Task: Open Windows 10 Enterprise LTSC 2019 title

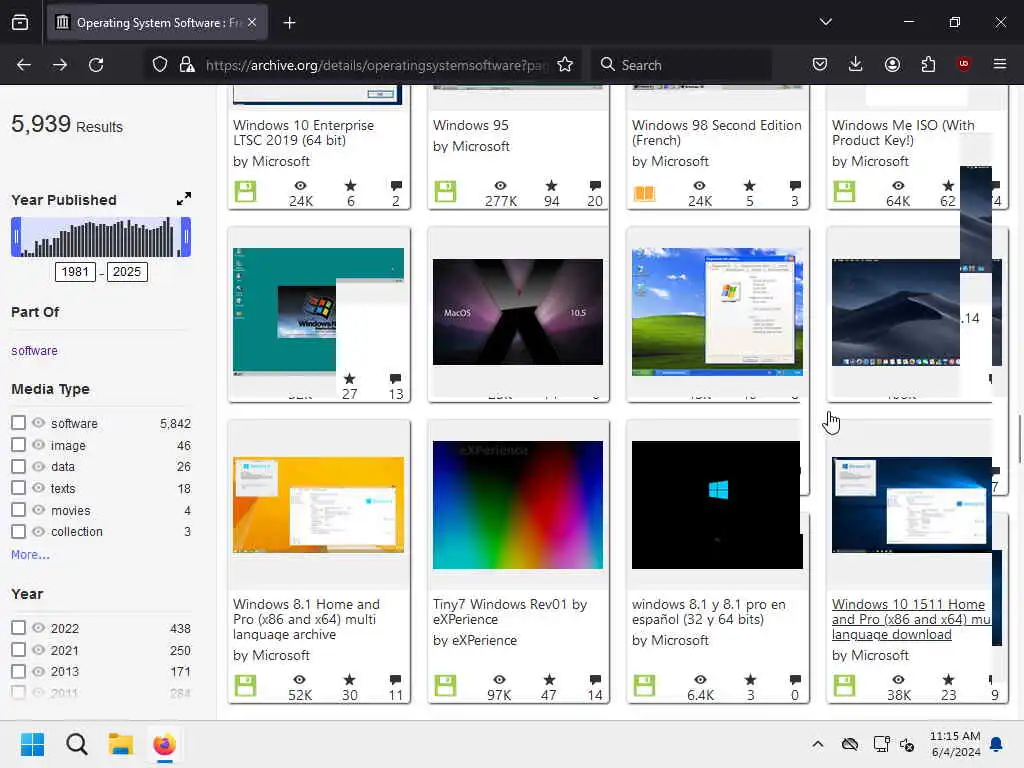Action: [x=303, y=133]
